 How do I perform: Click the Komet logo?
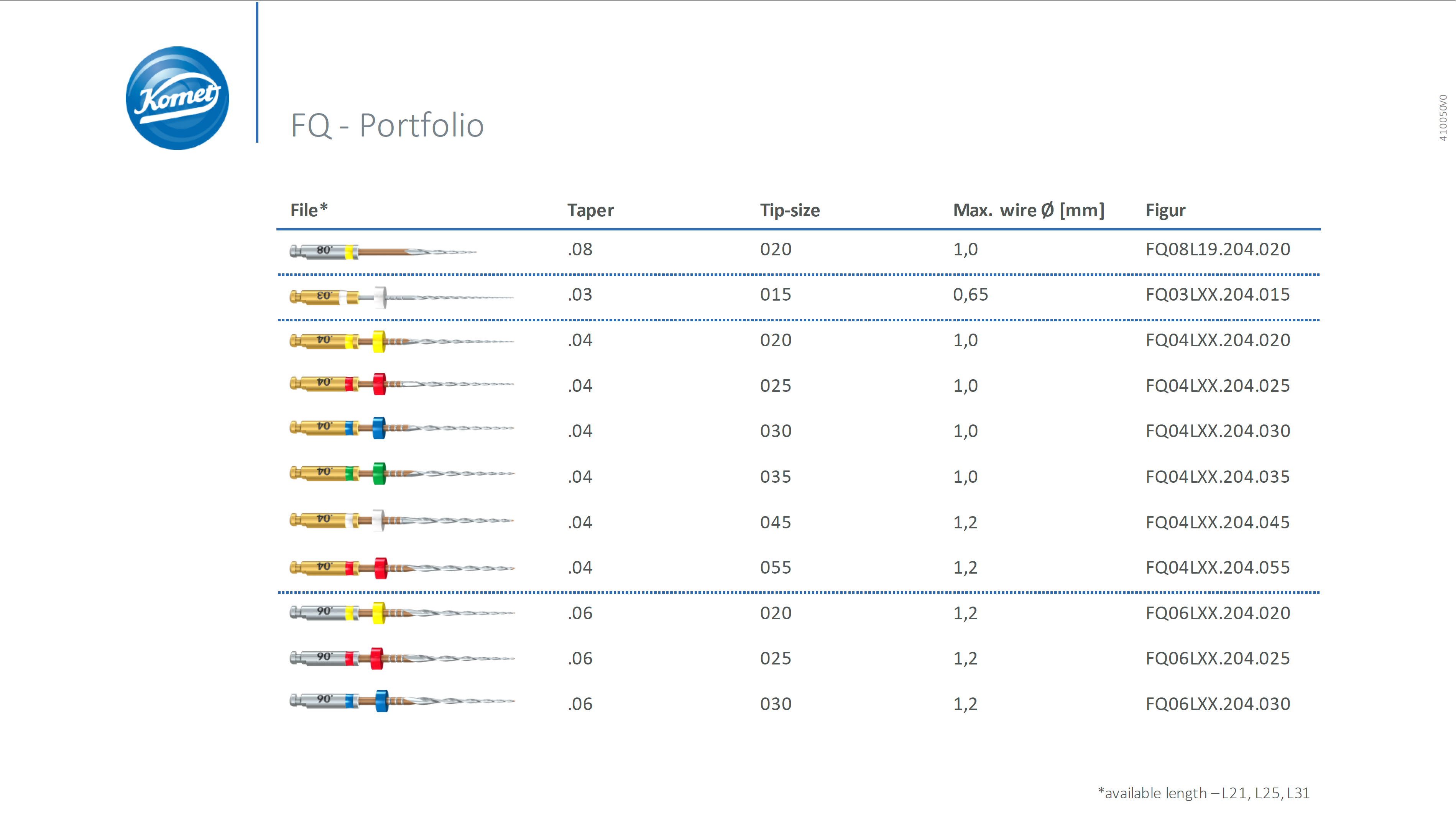click(x=177, y=98)
